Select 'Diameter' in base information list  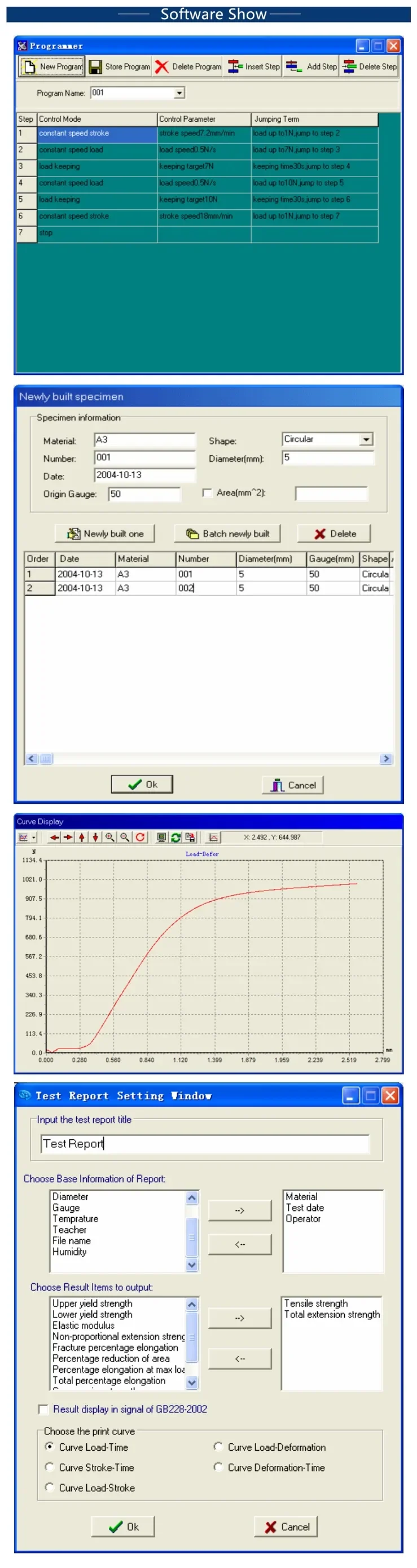point(70,1196)
